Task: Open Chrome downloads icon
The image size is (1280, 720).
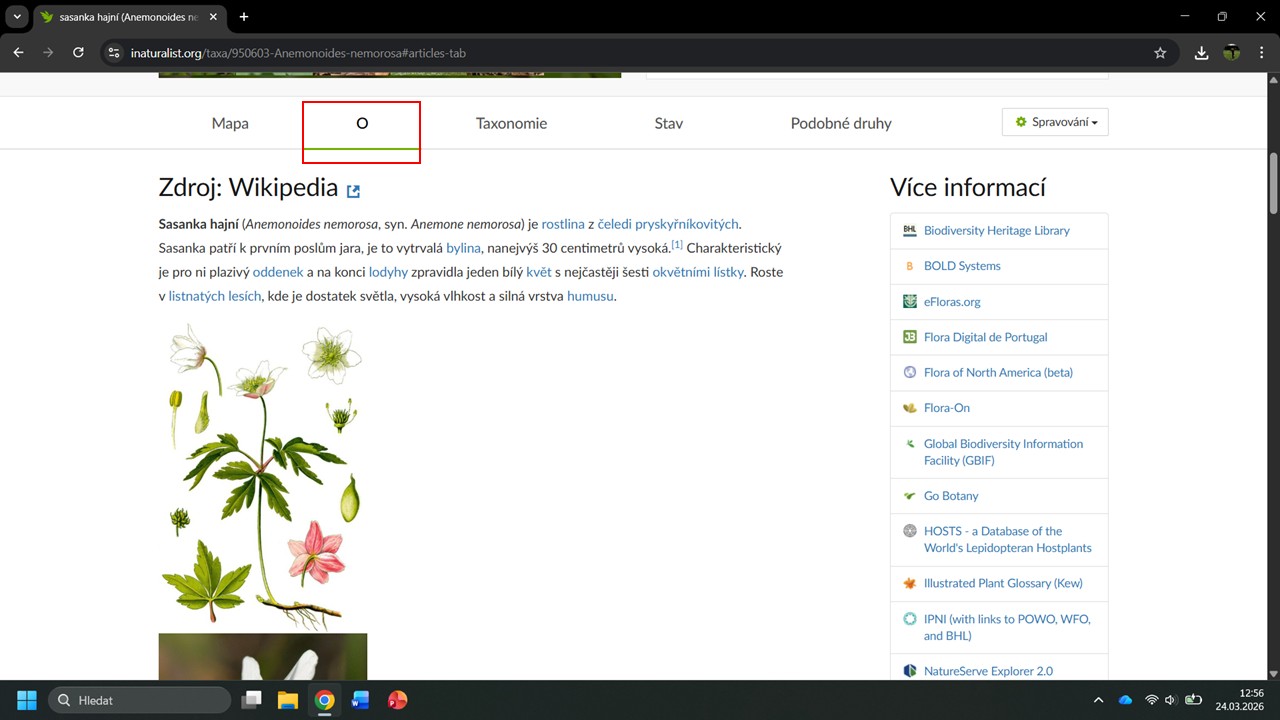Action: (x=1201, y=53)
